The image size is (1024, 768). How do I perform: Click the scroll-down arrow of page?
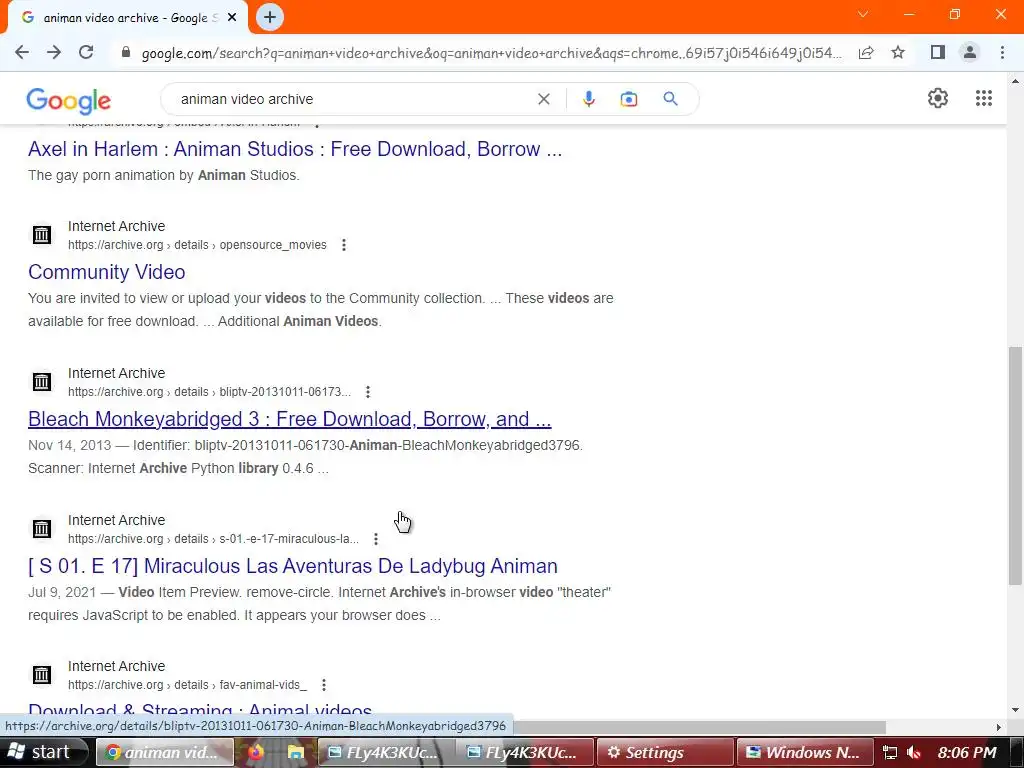point(1015,710)
